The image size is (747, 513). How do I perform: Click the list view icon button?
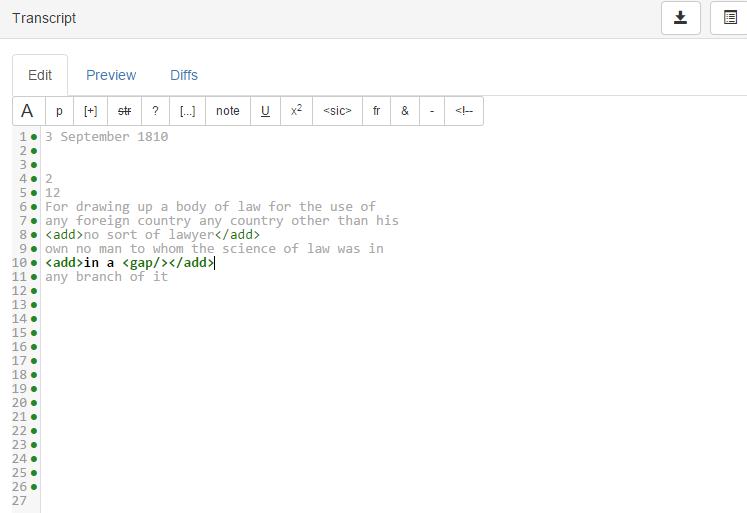729,18
